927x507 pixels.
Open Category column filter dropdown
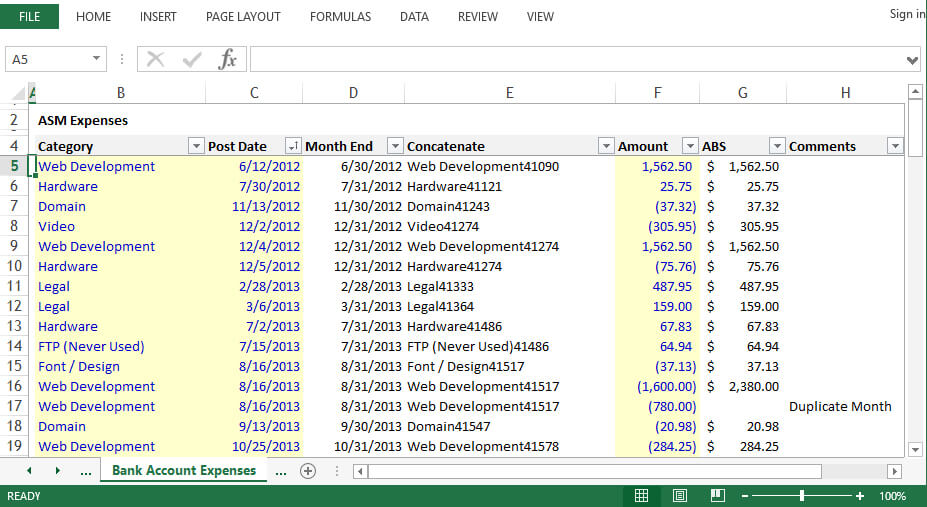196,146
